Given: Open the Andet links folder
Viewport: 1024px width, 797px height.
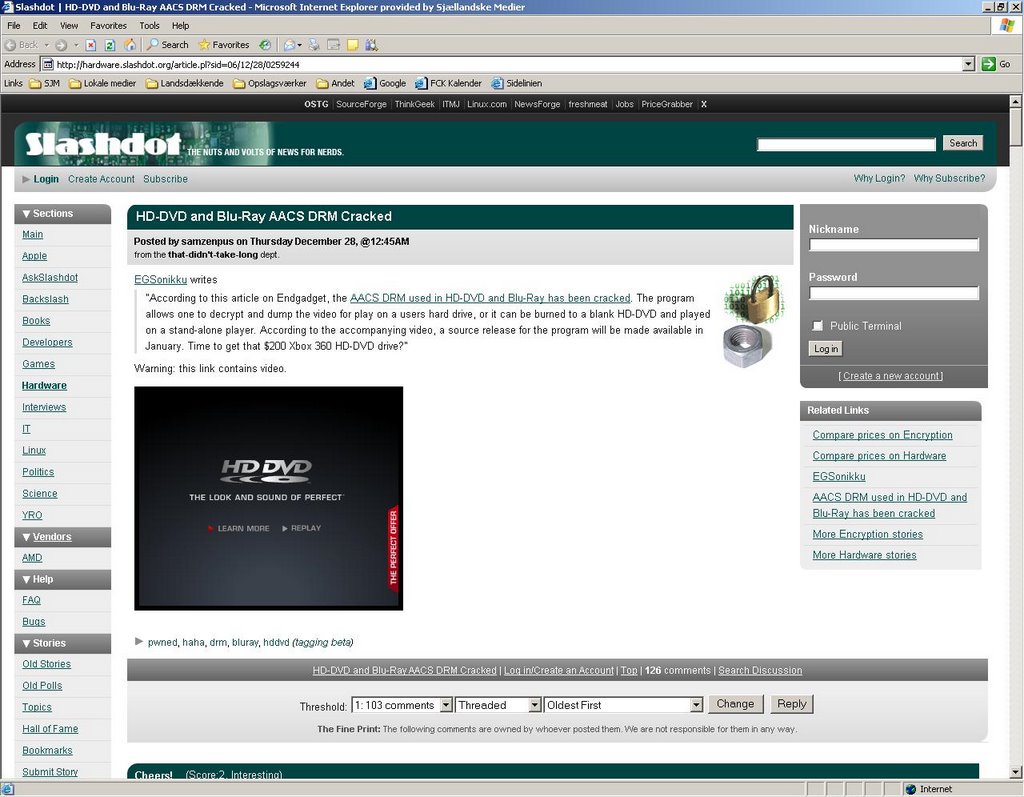Looking at the screenshot, I should click(336, 84).
